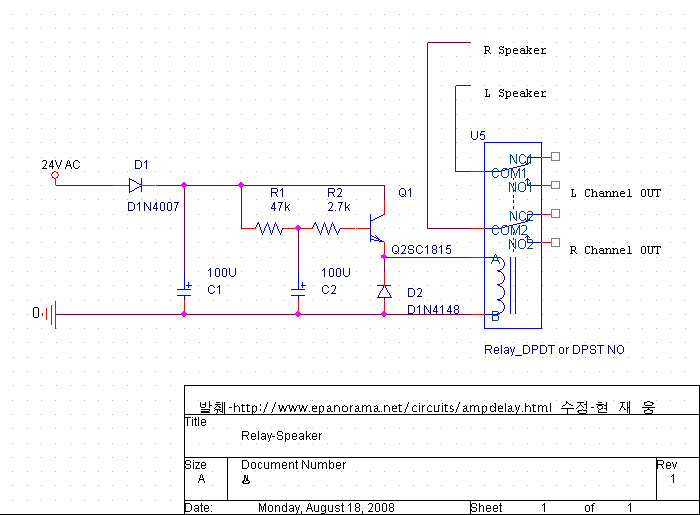This screenshot has width=700, height=515.
Task: Click the Relay_DPDT or DPST NO text
Action: 554,350
